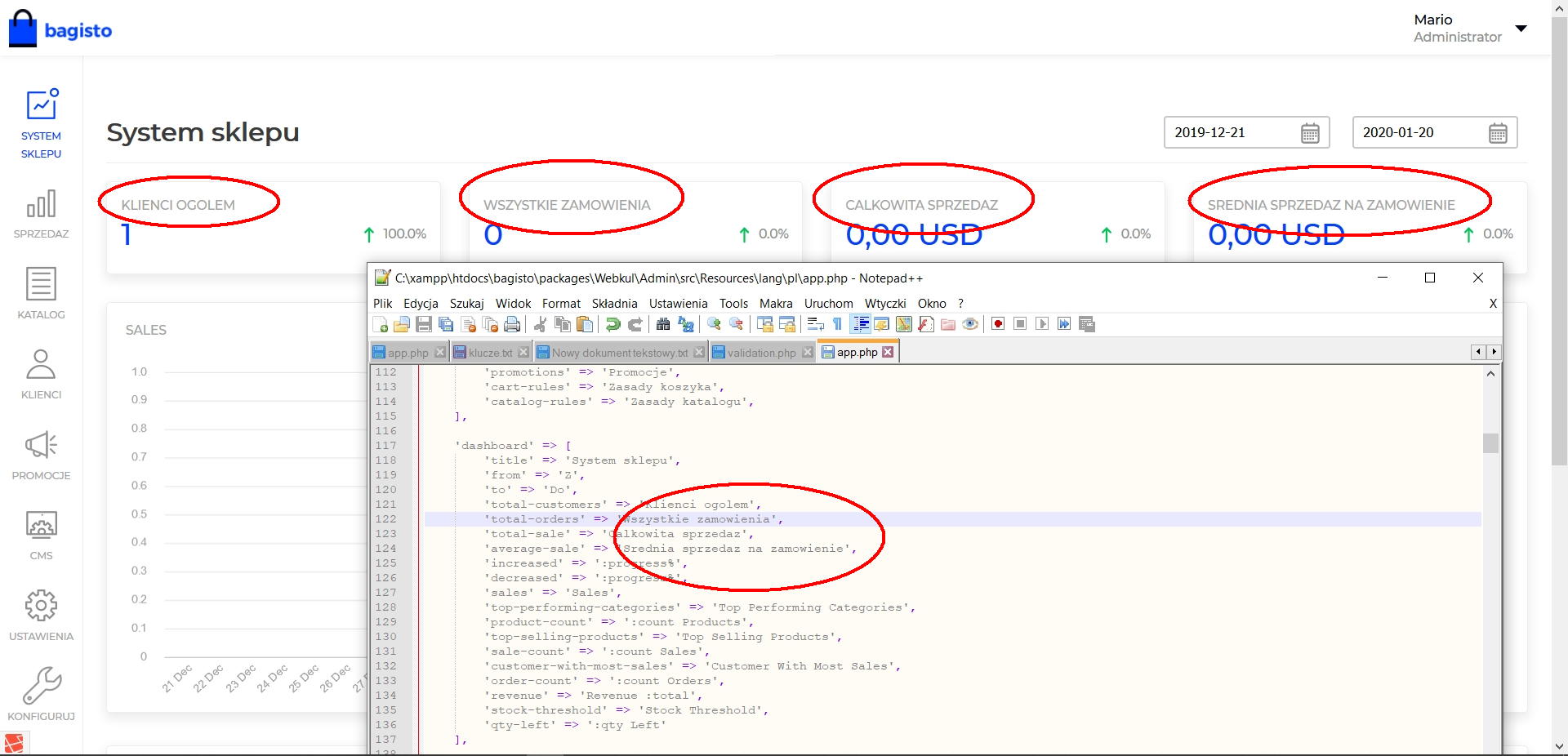Close the klucze.txt tab
1568x756 pixels.
click(x=523, y=352)
